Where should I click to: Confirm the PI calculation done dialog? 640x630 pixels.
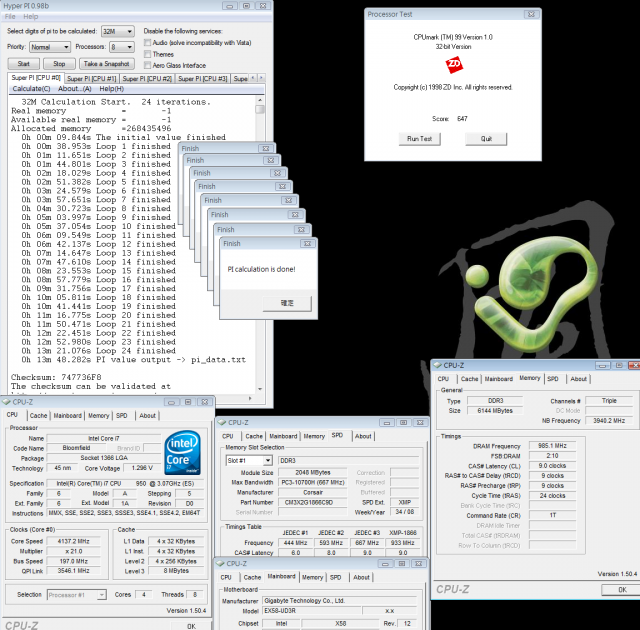point(287,303)
